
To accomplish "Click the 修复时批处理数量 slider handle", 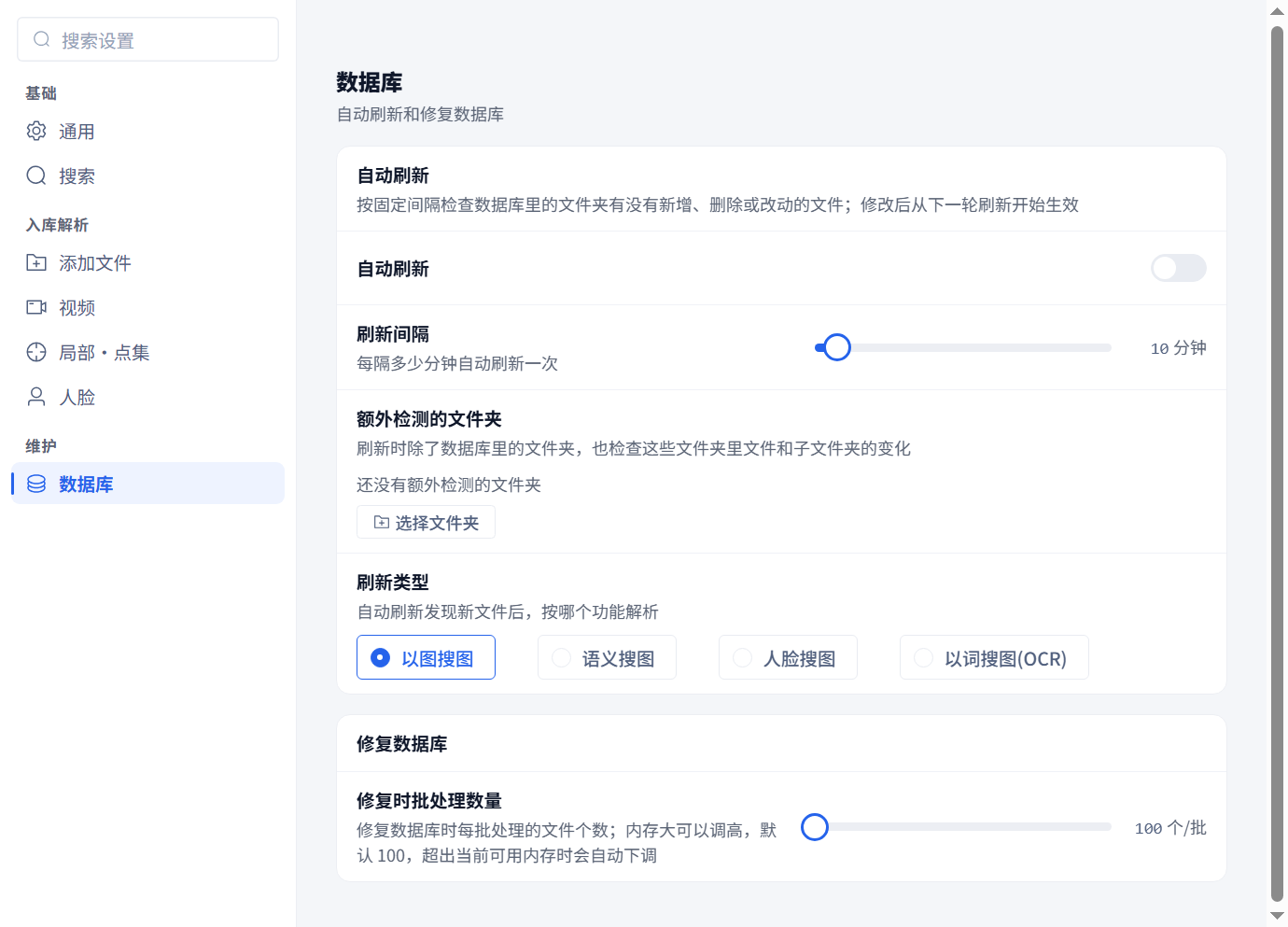I will tap(815, 827).
